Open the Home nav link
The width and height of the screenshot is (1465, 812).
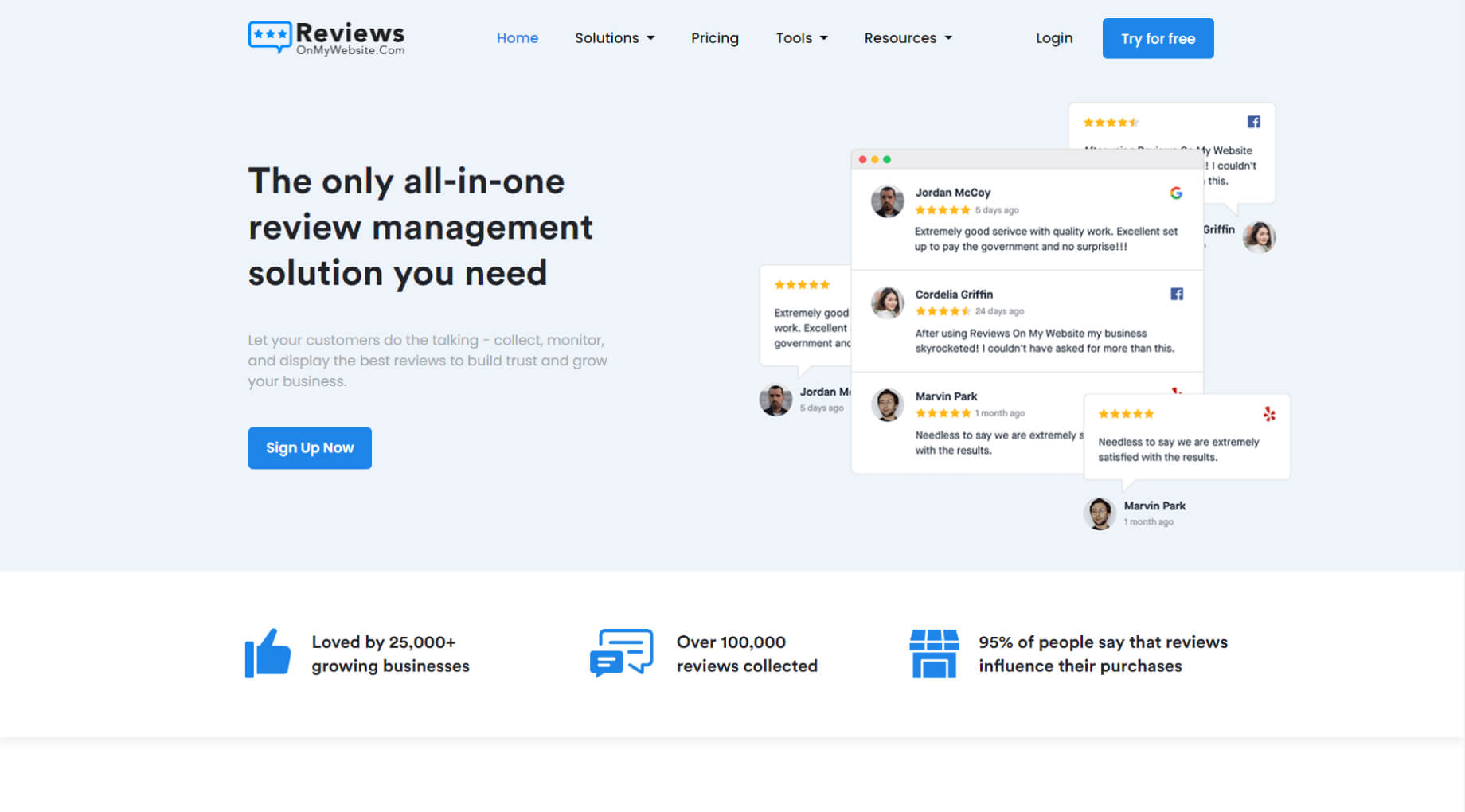coord(518,38)
